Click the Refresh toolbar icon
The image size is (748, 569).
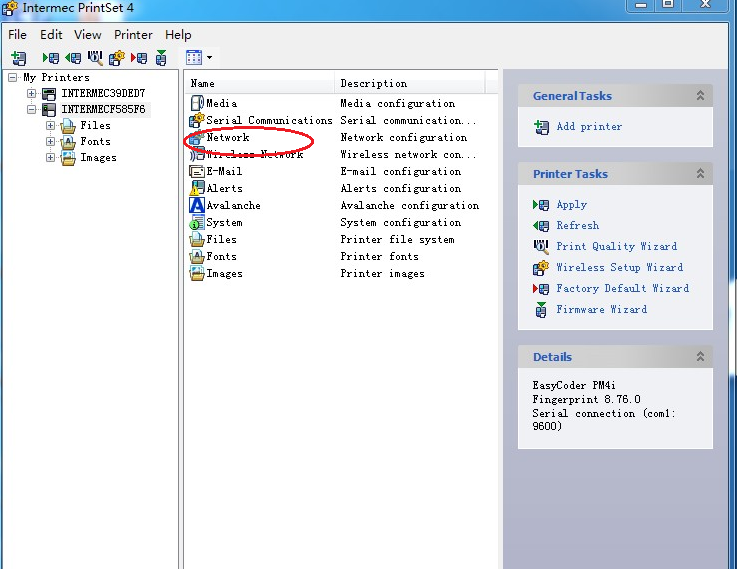click(x=73, y=58)
